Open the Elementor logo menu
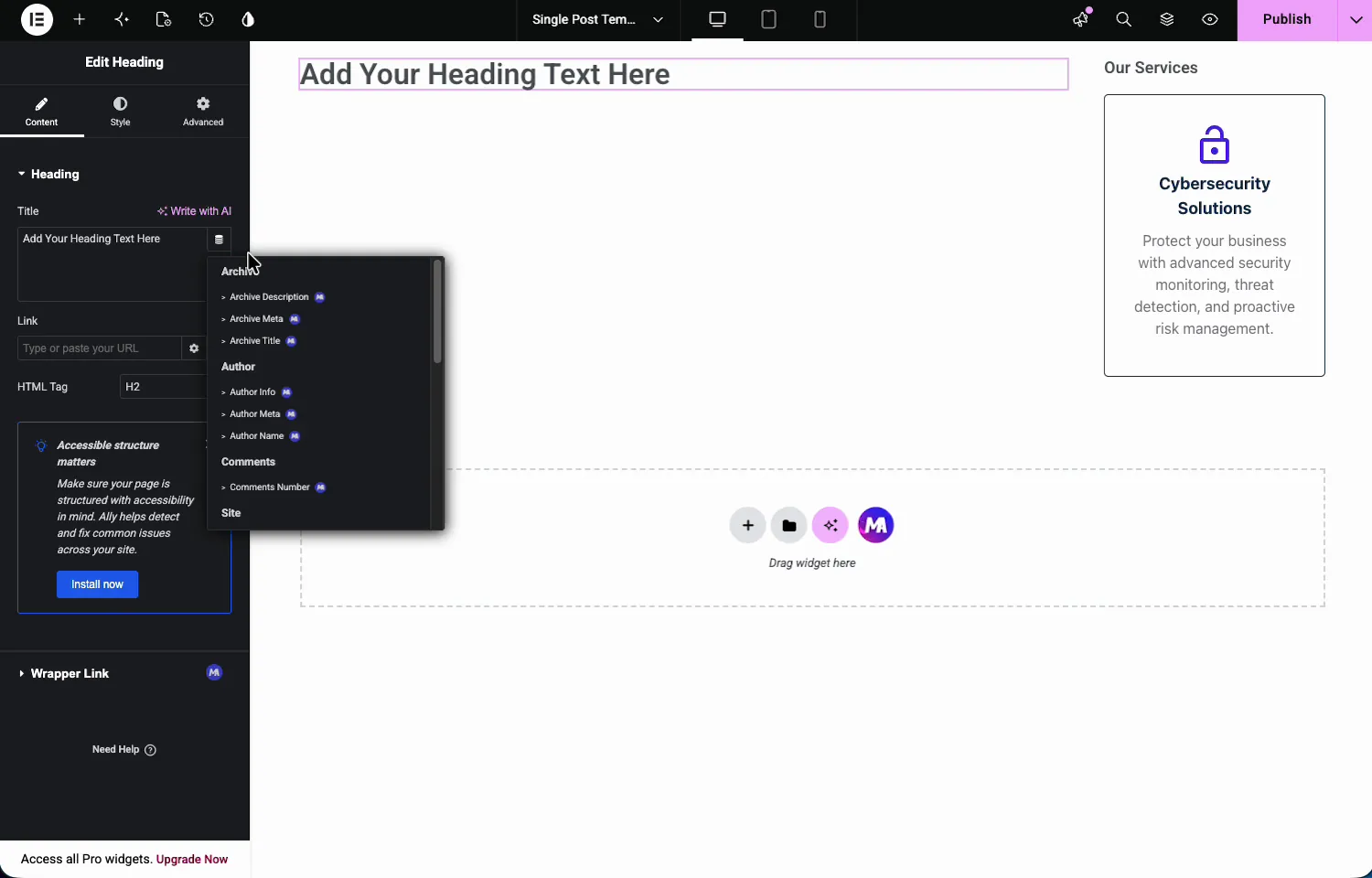Viewport: 1372px width, 878px height. (37, 19)
